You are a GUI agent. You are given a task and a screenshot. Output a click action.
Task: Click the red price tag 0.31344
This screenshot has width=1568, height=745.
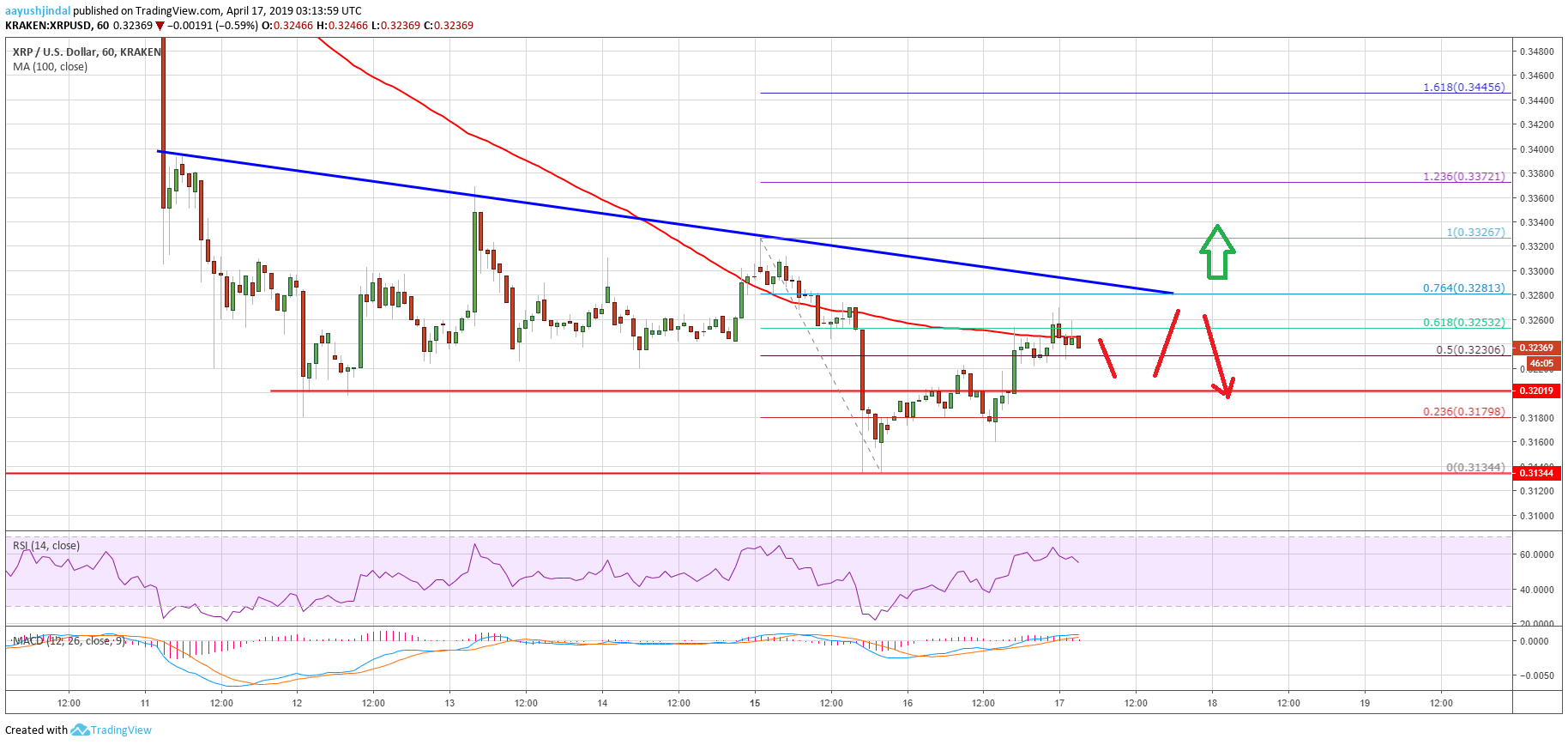pyautogui.click(x=1536, y=473)
